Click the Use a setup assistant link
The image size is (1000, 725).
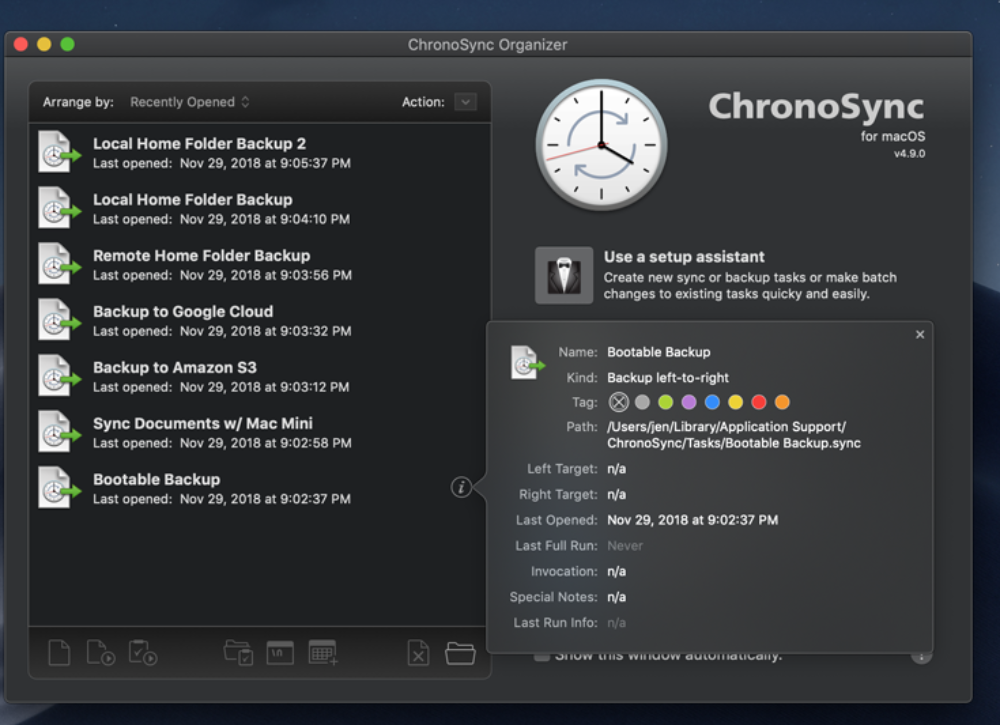click(x=684, y=257)
